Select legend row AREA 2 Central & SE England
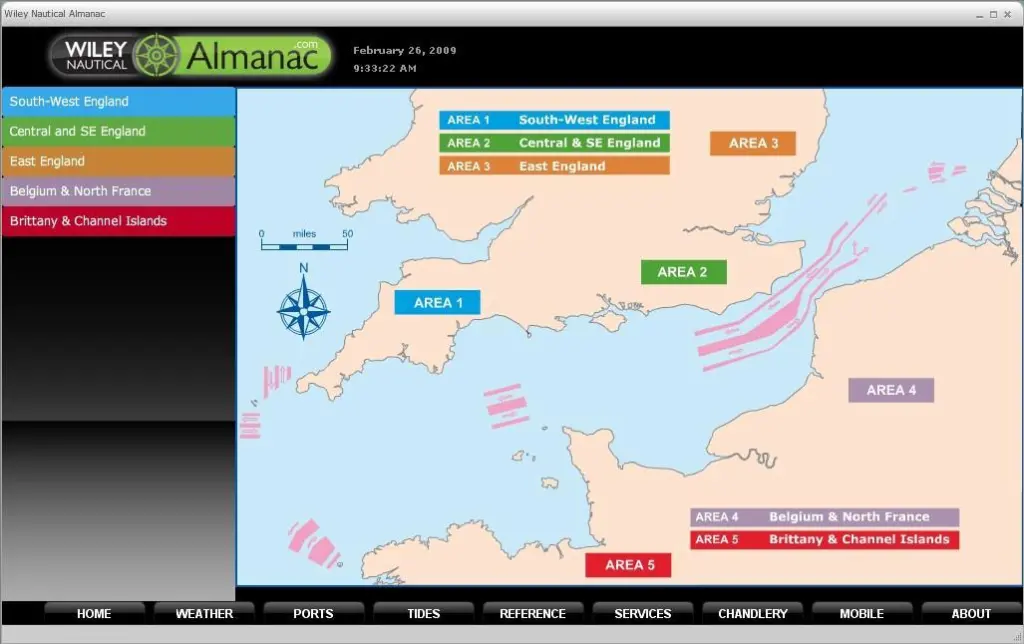 (x=554, y=143)
